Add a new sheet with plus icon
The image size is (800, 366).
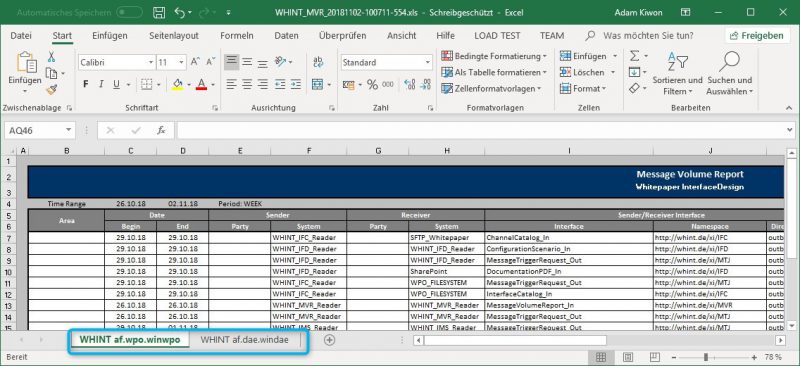[330, 339]
